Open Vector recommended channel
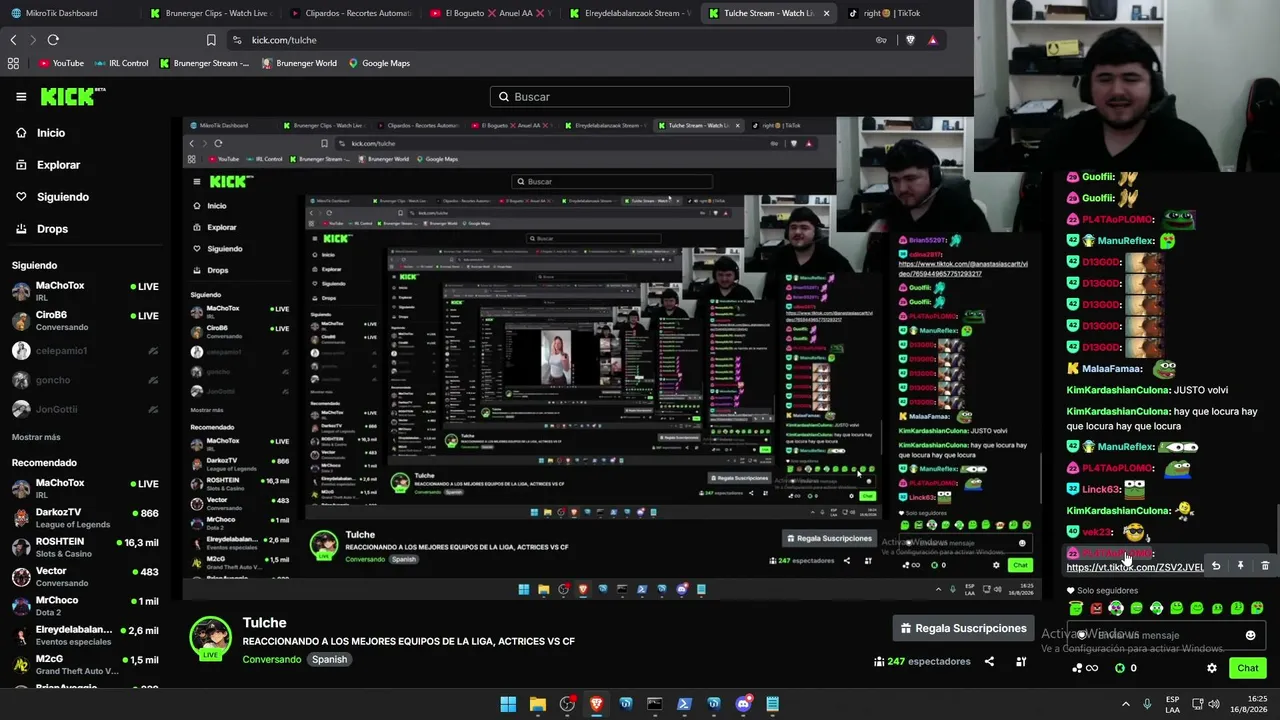Screen dimensions: 1280x720 click(x=85, y=577)
